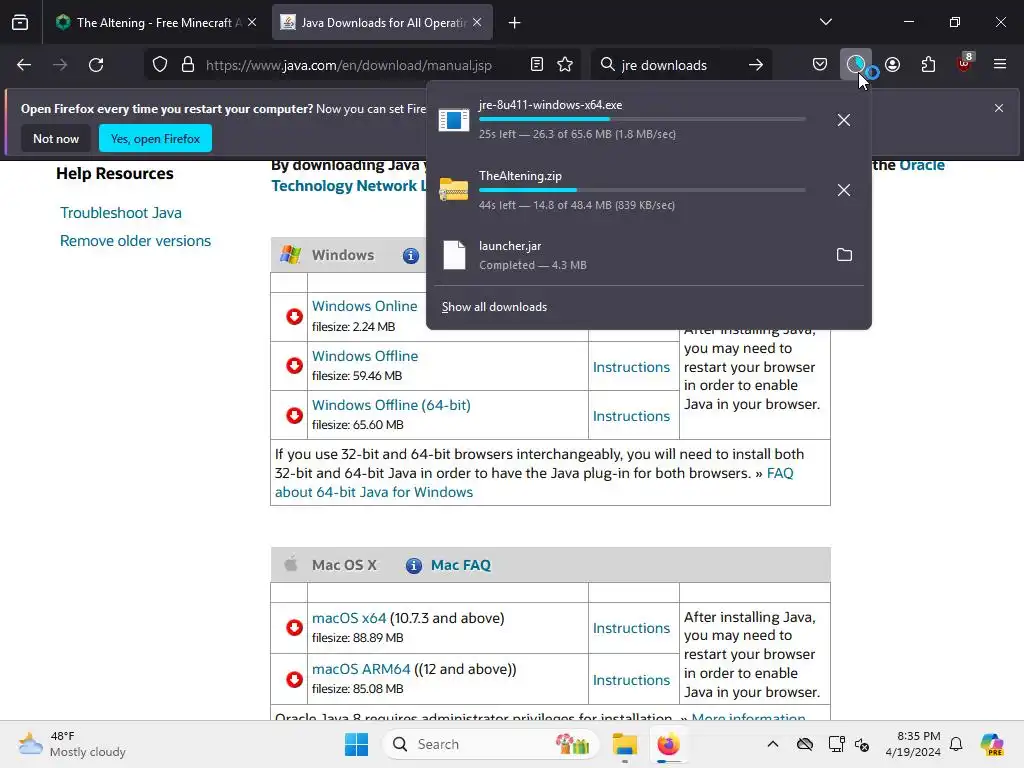Open the notifications bell in tray
This screenshot has width=1024, height=768.
coord(956,744)
